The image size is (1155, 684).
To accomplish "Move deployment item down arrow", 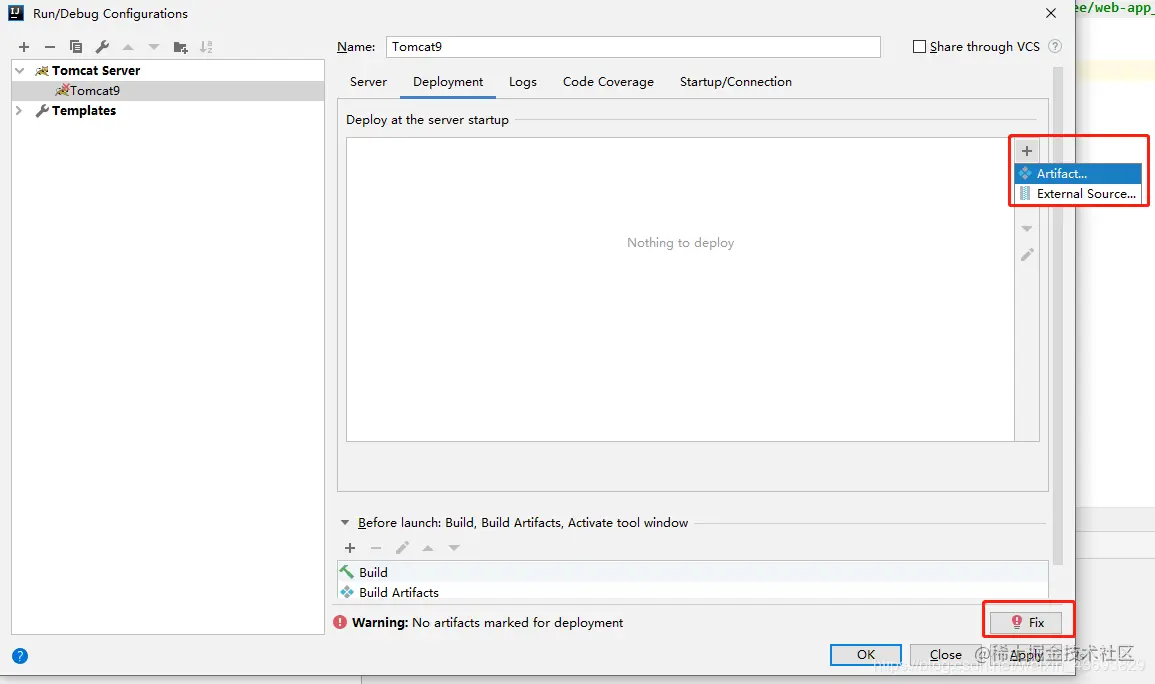I will coord(1027,229).
